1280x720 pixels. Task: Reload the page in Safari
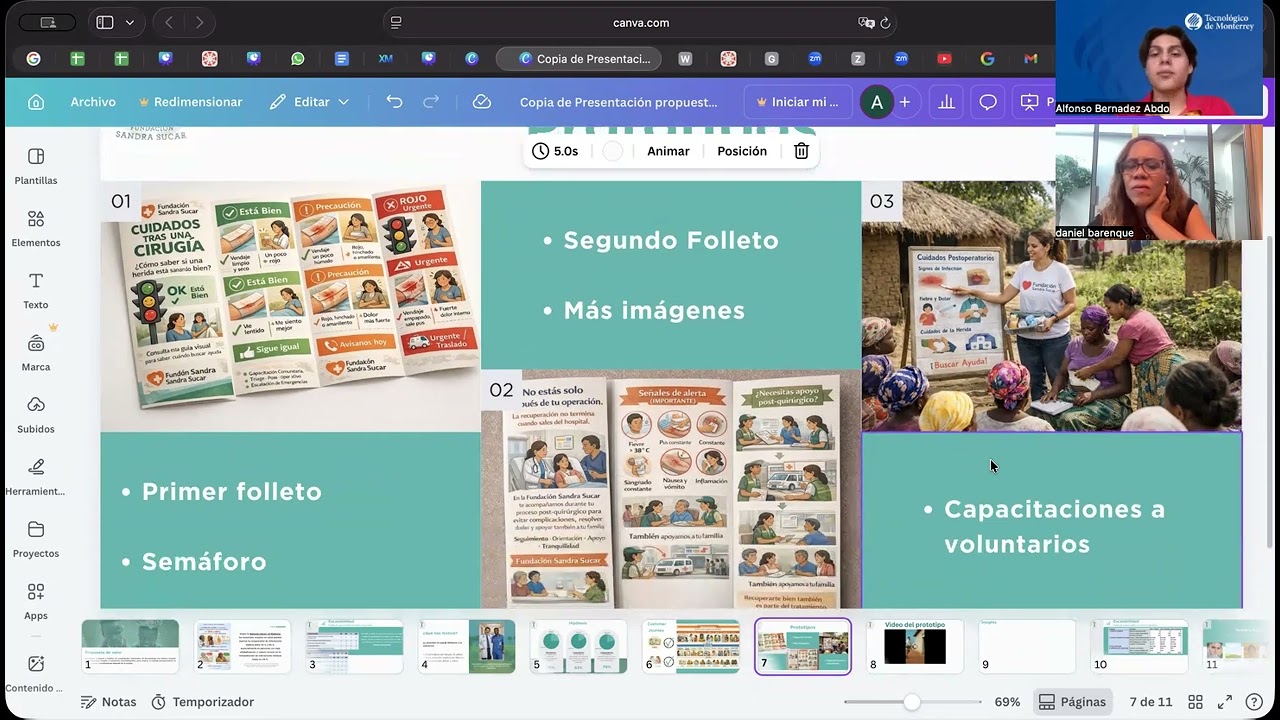[885, 23]
